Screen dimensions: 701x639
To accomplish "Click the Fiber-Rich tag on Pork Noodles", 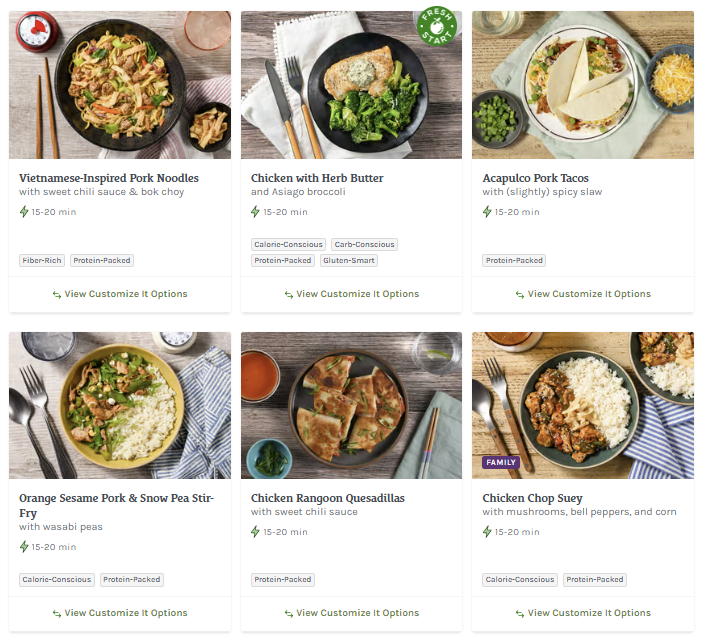I will pos(42,260).
